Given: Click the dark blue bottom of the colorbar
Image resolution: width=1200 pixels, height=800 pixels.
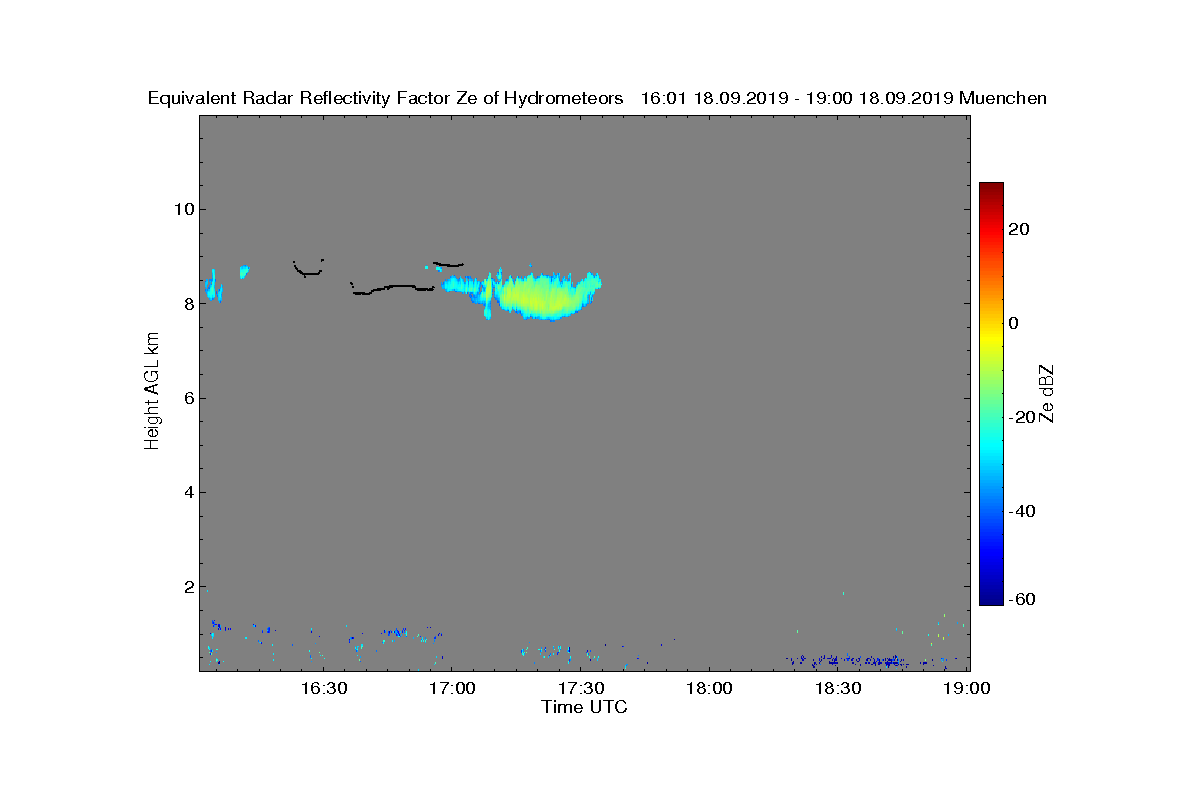Looking at the screenshot, I should pos(991,597).
